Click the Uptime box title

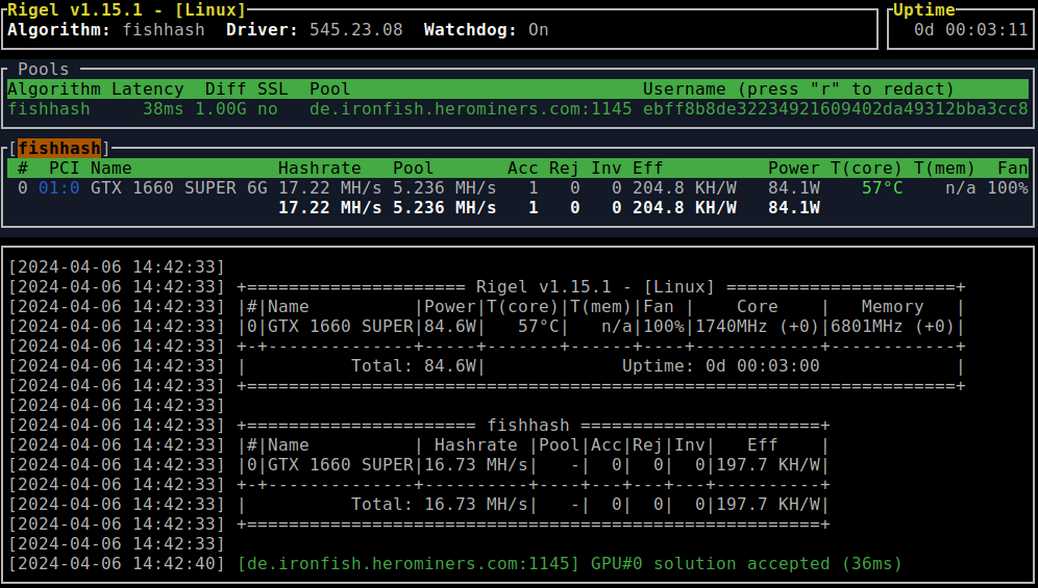[x=924, y=10]
